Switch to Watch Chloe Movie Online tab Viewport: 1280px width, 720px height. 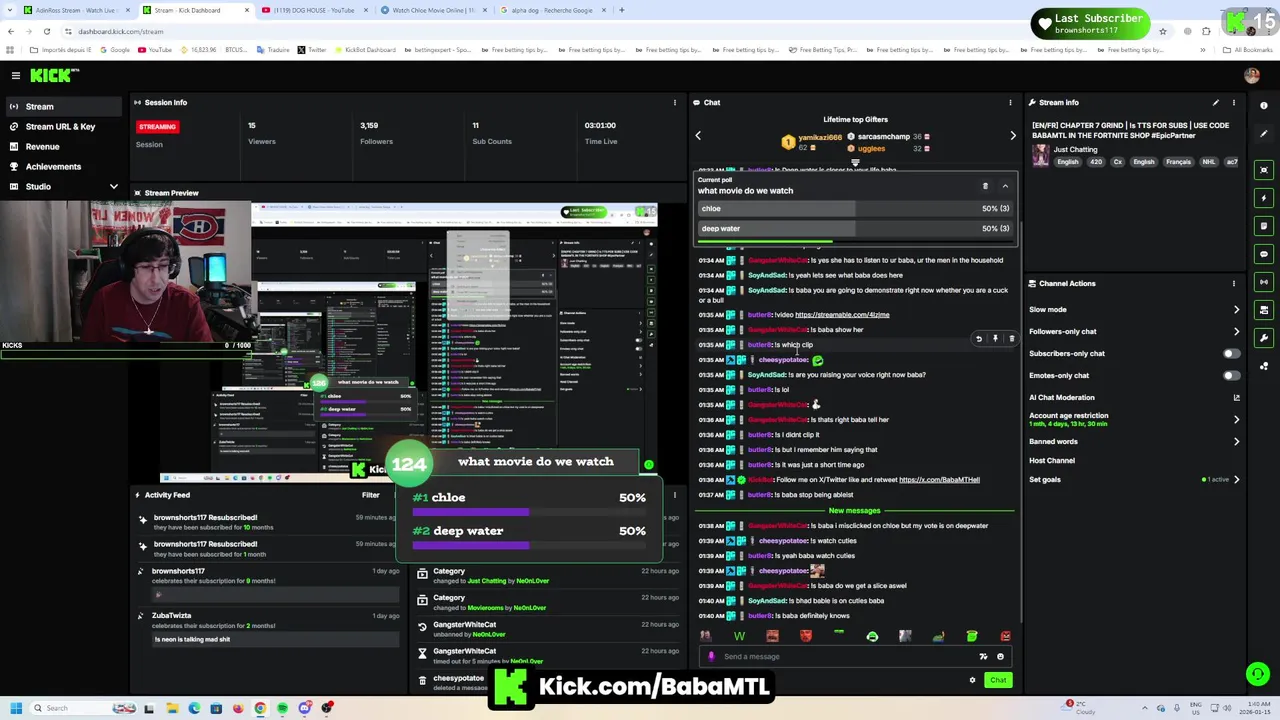click(x=432, y=10)
